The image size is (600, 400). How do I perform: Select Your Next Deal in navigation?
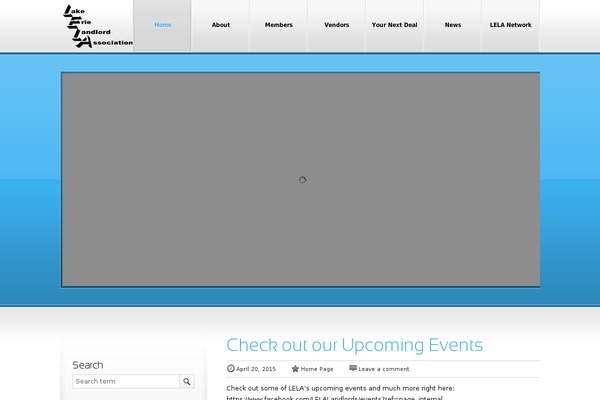point(395,25)
